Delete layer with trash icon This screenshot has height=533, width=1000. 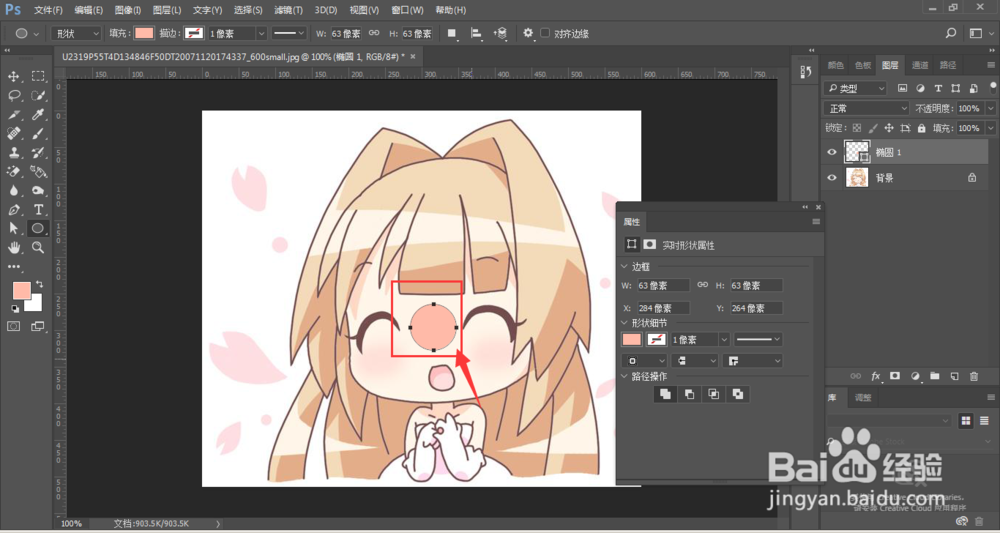click(974, 376)
